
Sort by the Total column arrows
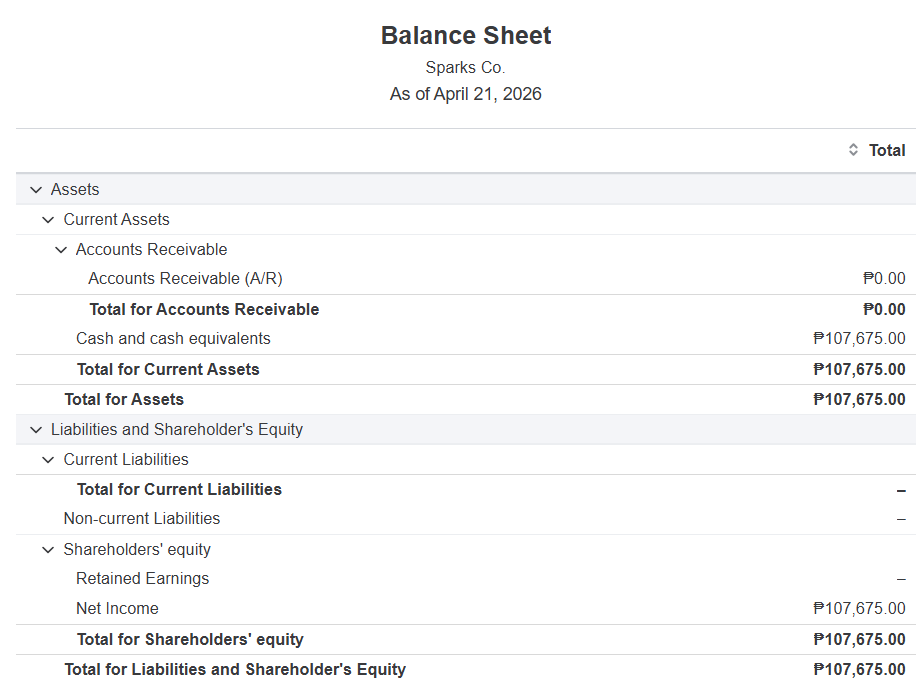point(853,150)
